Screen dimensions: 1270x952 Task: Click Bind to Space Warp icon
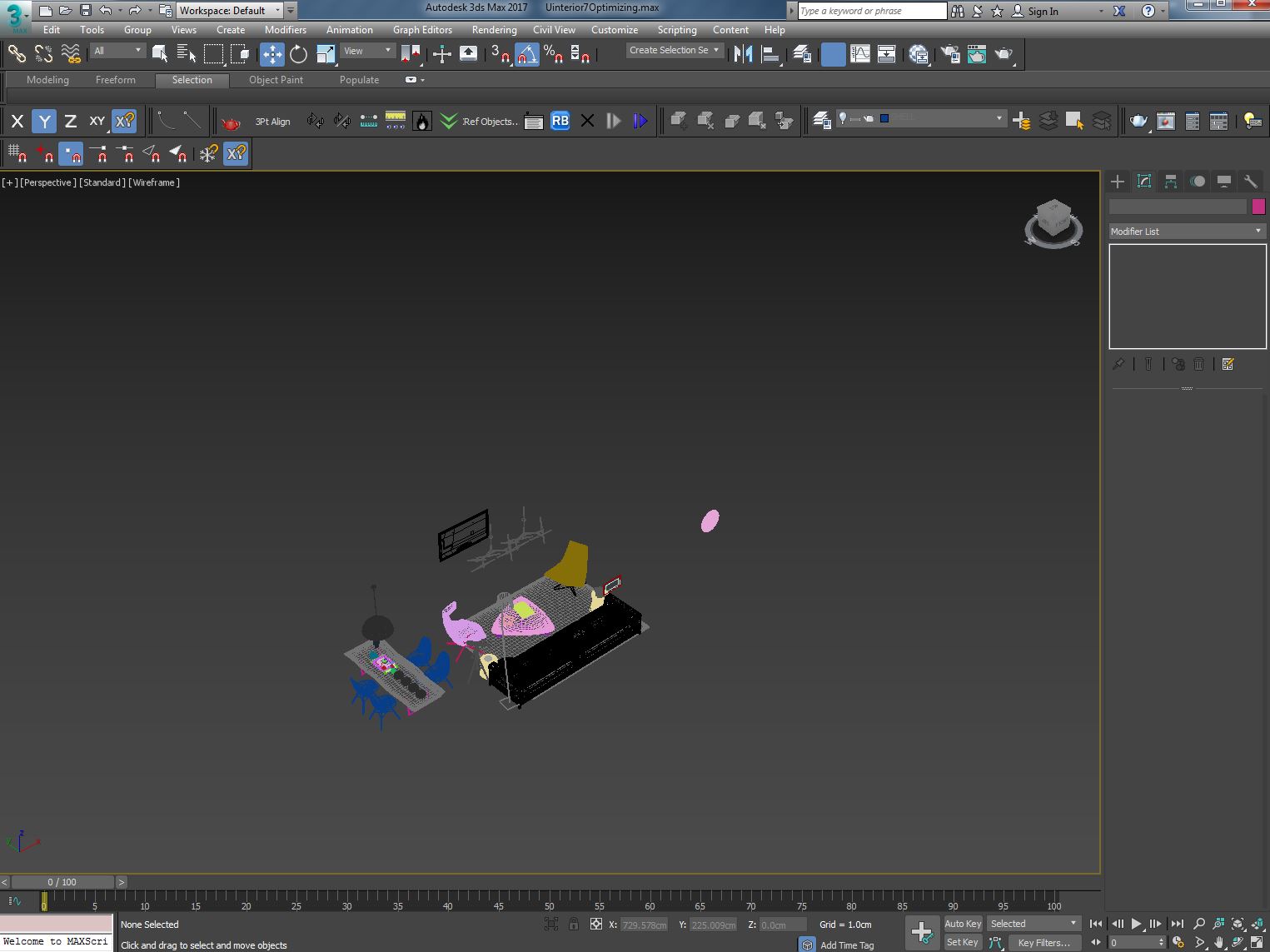pos(71,54)
